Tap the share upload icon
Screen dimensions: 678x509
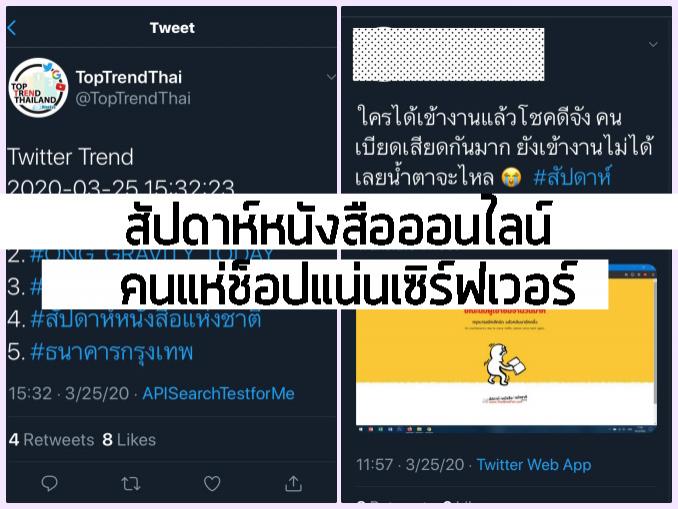(293, 483)
